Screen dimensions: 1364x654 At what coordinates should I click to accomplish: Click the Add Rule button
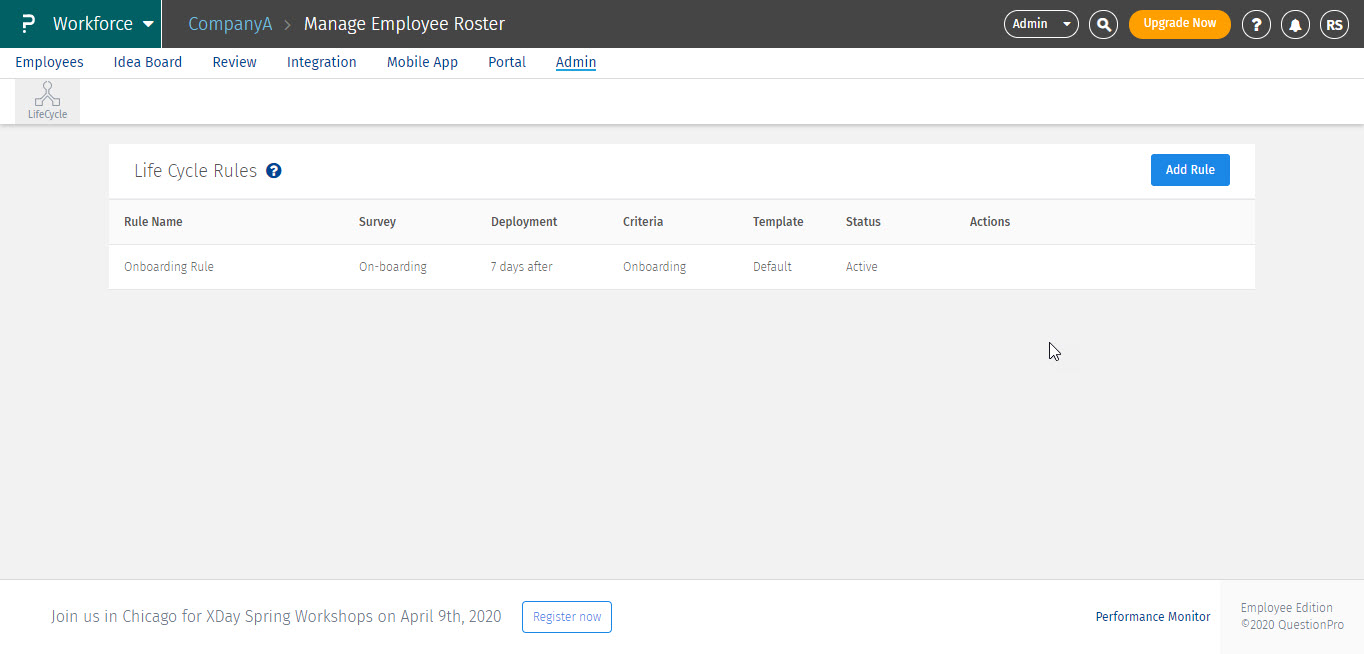pyautogui.click(x=1189, y=170)
